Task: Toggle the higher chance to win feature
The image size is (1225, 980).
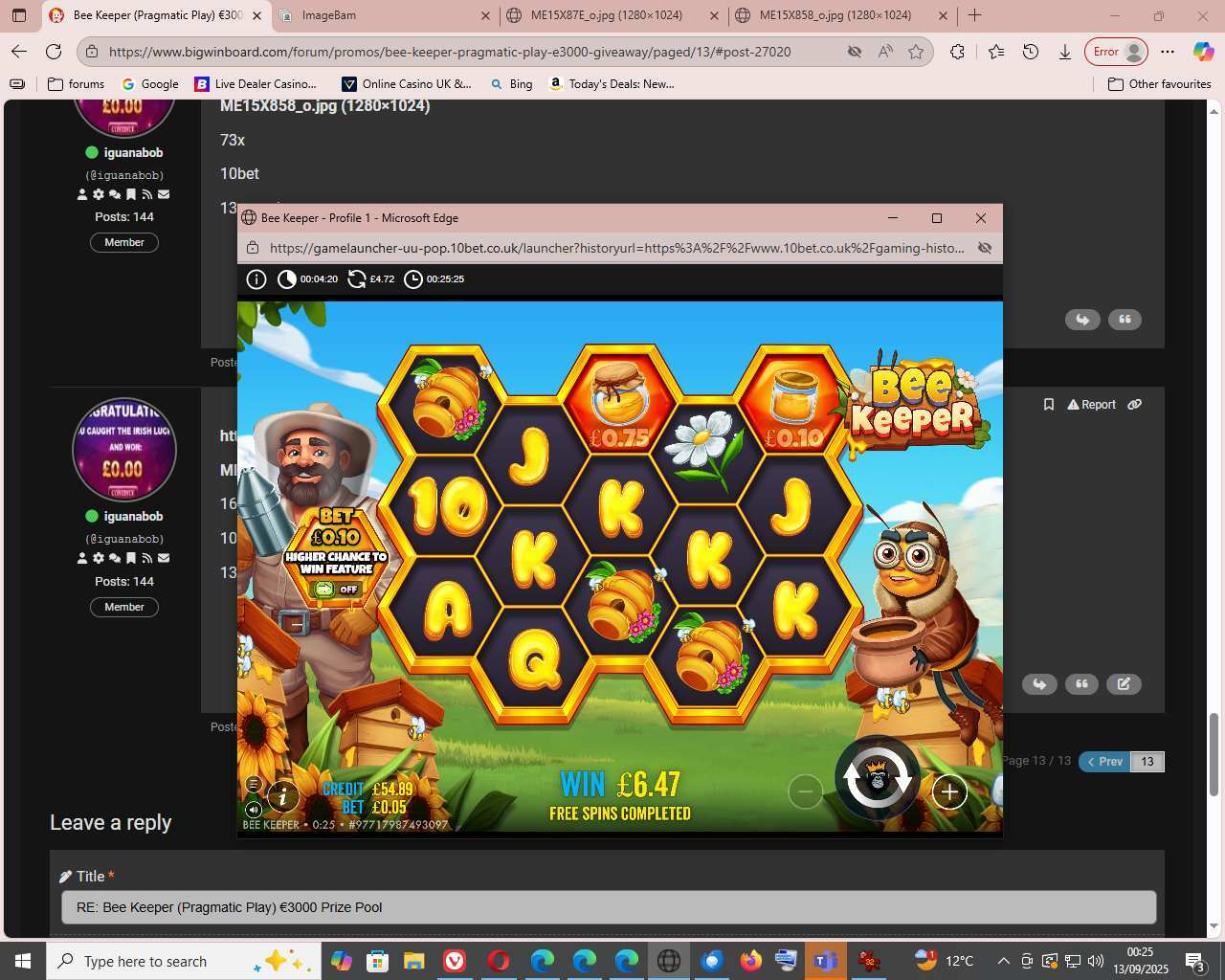Action: tap(336, 589)
